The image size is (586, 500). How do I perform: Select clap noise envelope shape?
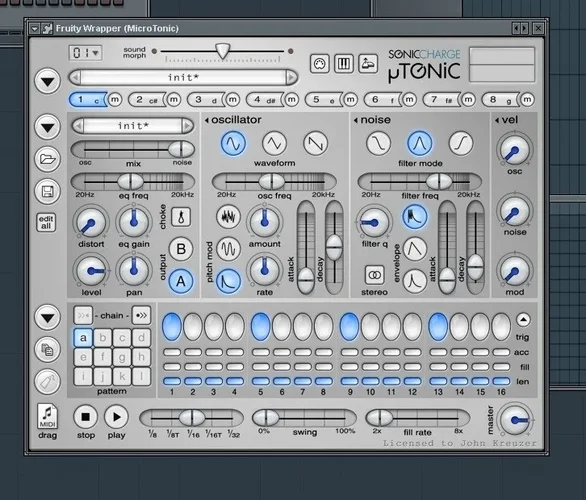tap(415, 281)
